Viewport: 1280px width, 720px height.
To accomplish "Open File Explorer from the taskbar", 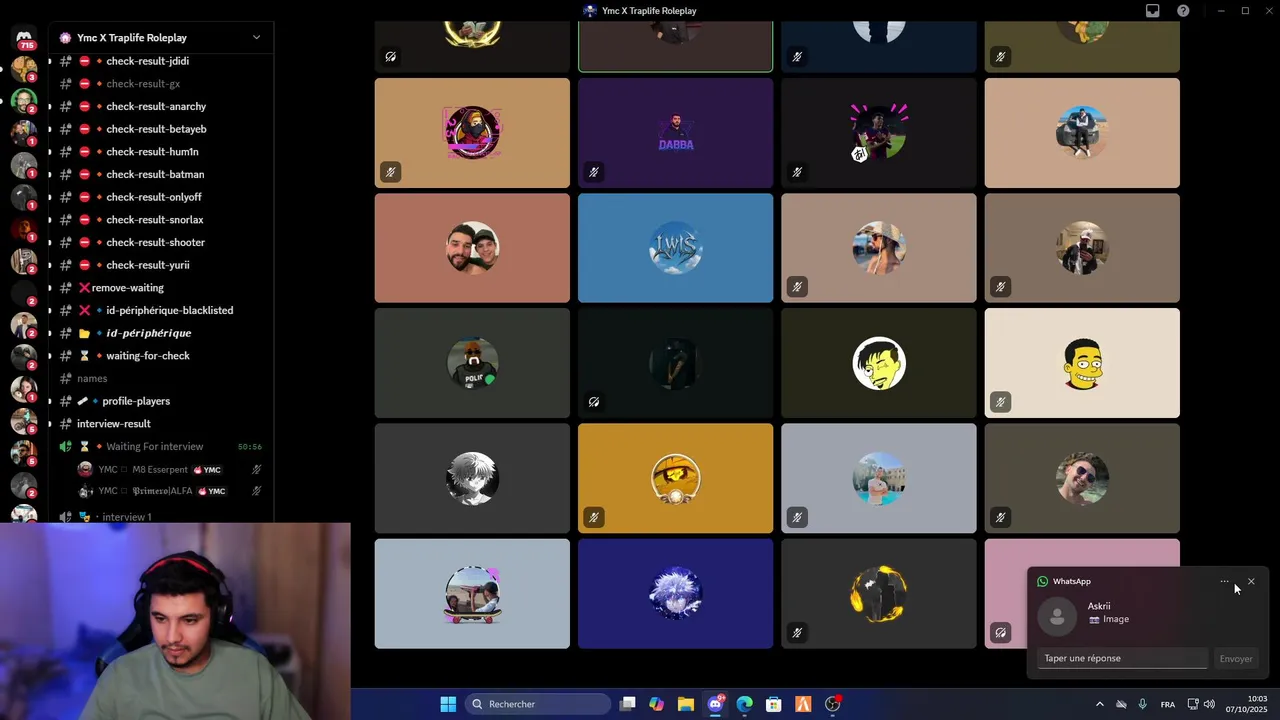I will pos(686,704).
